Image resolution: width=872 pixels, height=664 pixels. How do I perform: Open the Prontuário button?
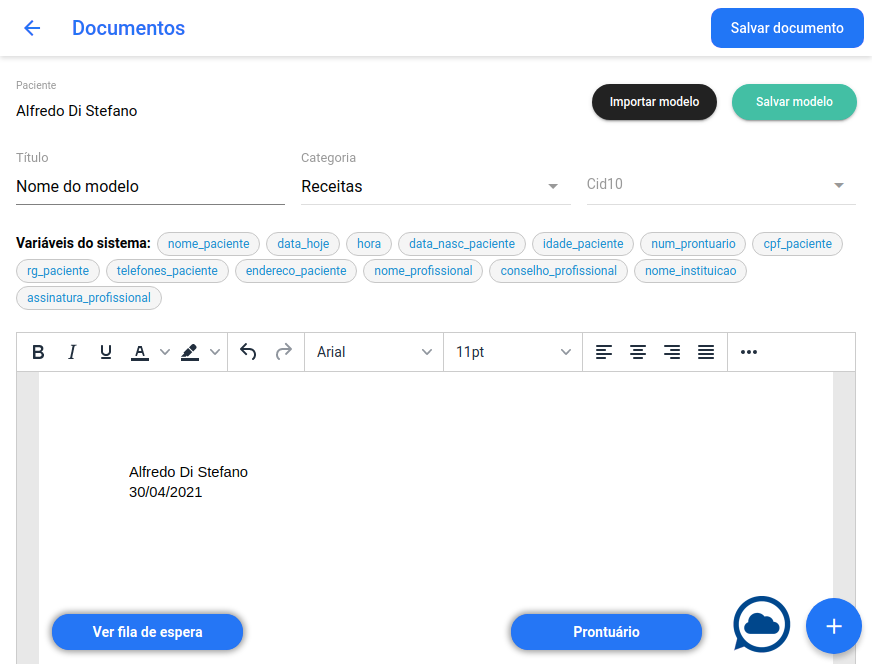point(606,632)
